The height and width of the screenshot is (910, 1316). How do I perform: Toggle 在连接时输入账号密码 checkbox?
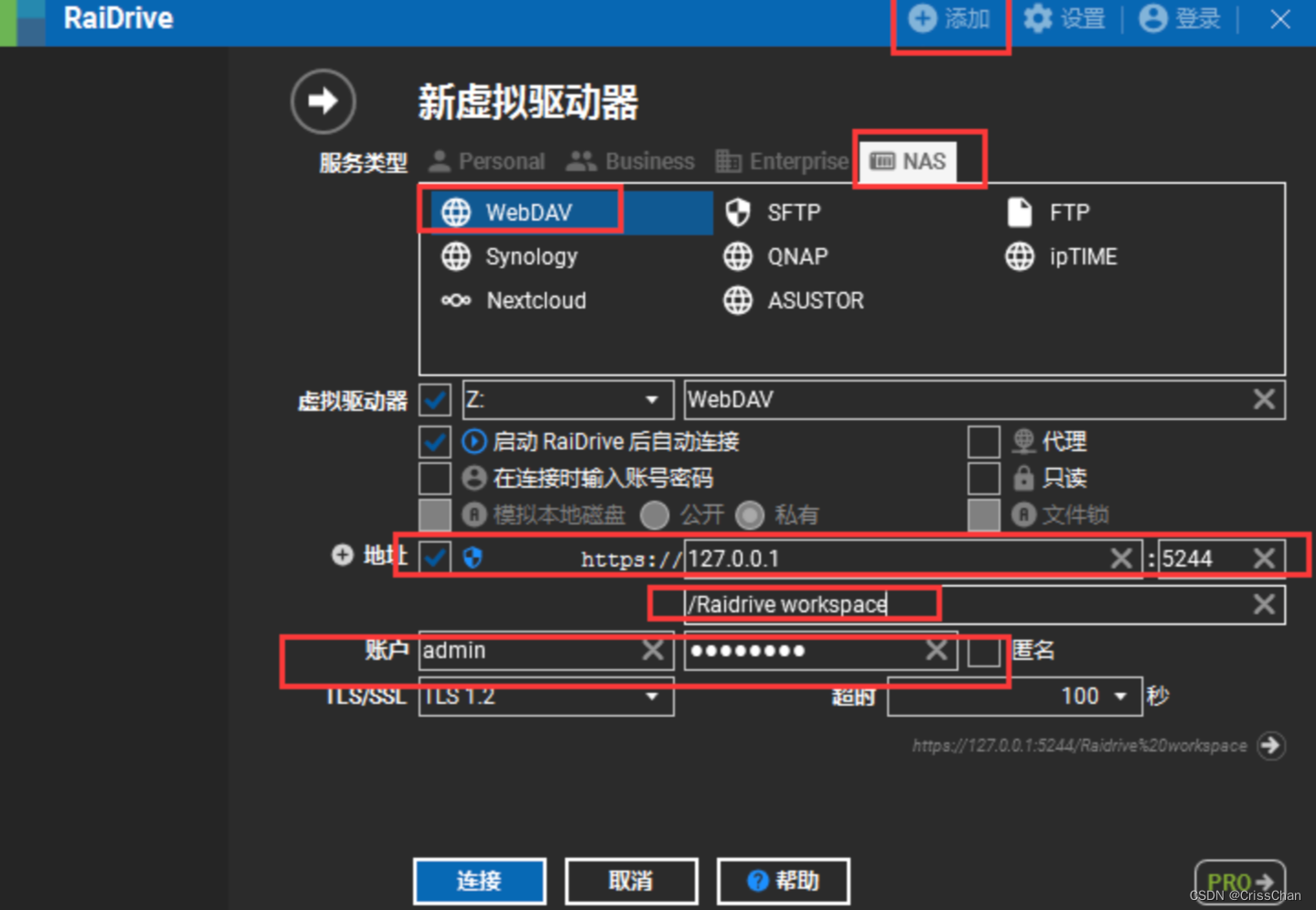coord(435,478)
